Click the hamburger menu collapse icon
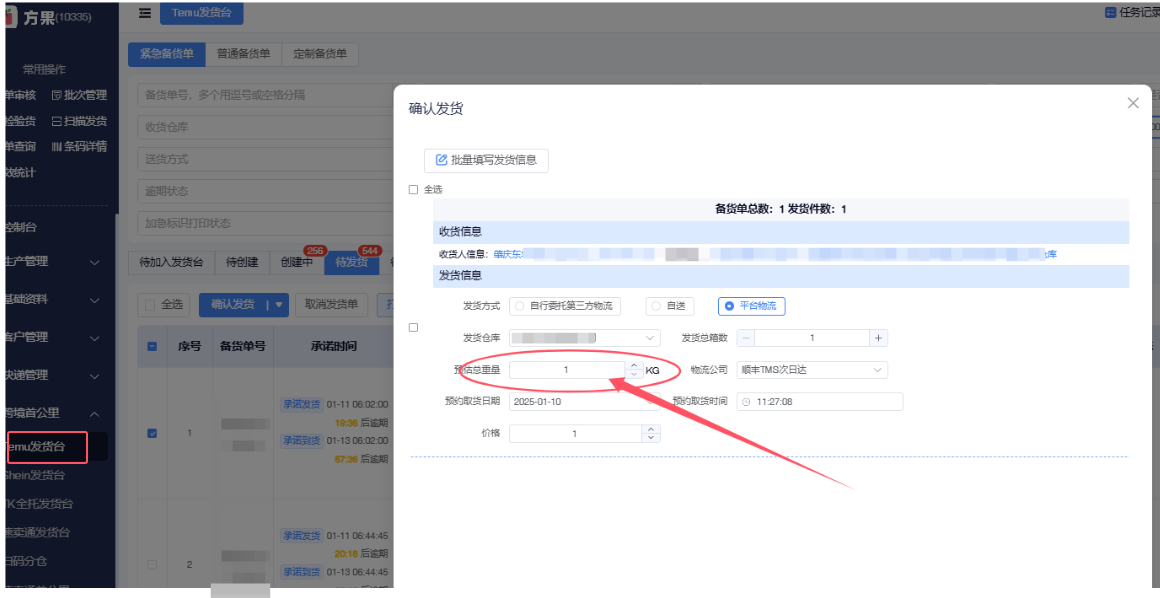 (x=145, y=13)
